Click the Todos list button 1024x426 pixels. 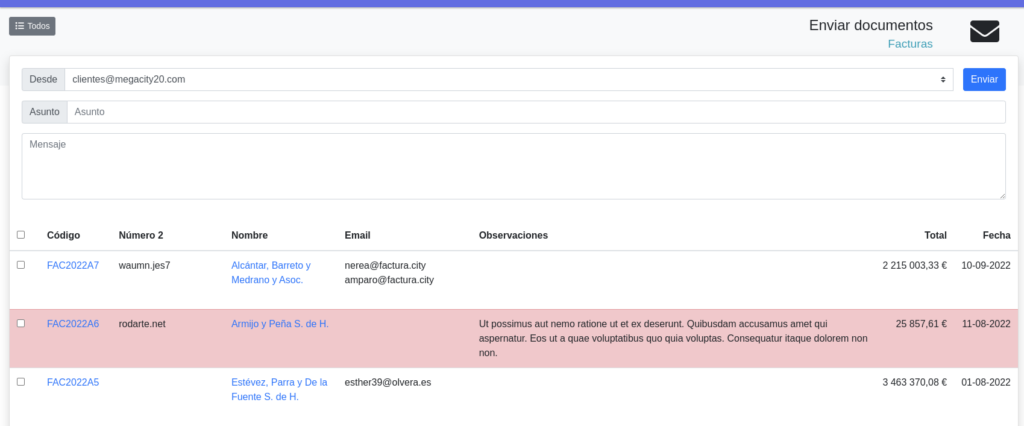pyautogui.click(x=32, y=26)
